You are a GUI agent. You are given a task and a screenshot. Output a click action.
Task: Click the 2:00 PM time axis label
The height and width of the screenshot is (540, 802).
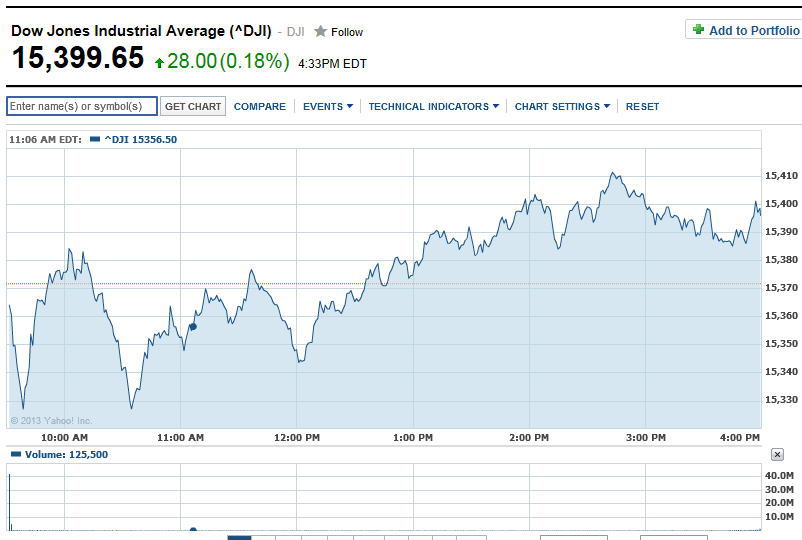pos(529,438)
